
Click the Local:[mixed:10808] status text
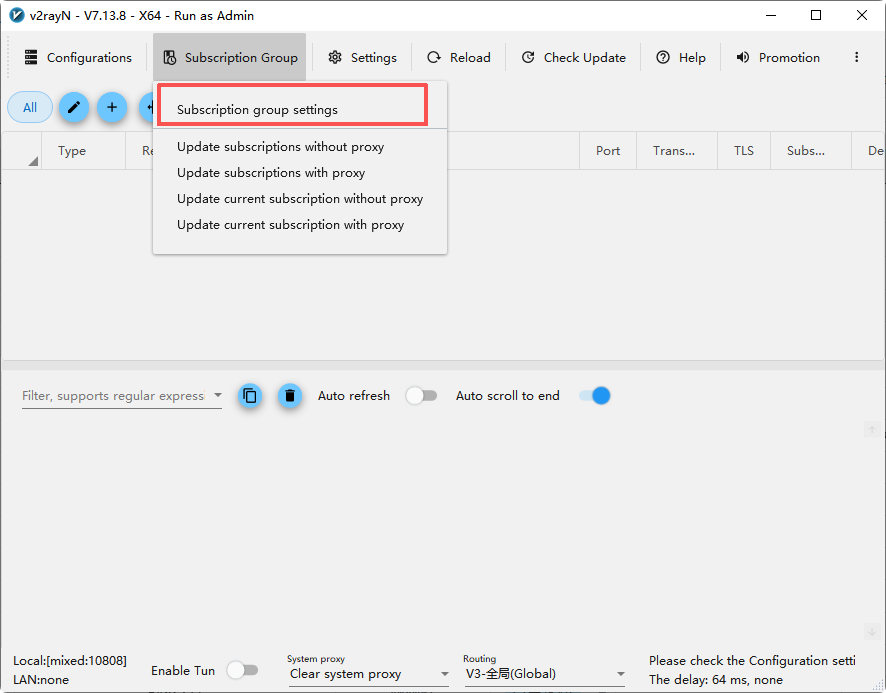coord(70,661)
